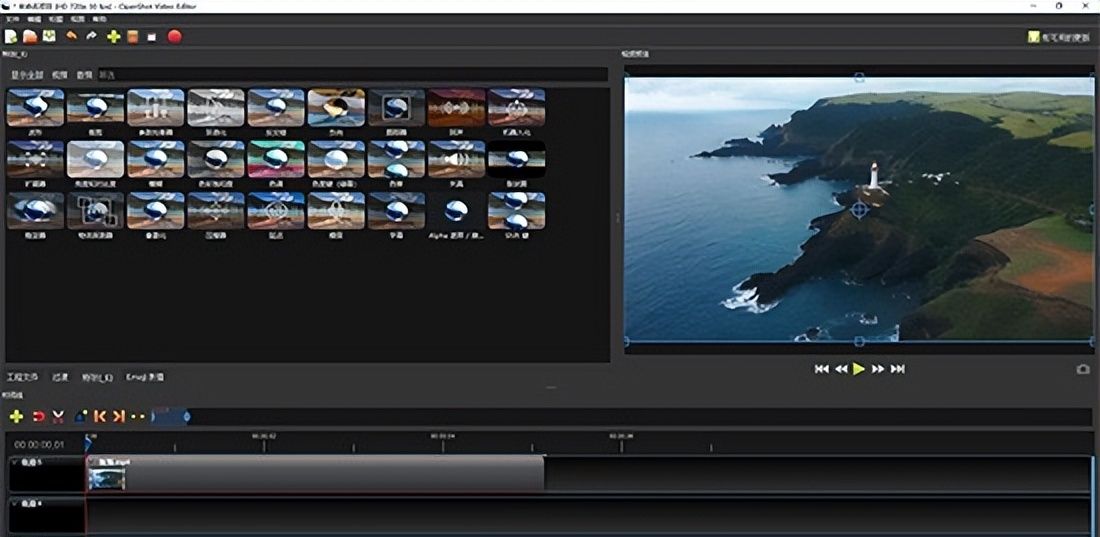Click the center crosshair handle in preview
The width and height of the screenshot is (1100, 537).
click(859, 209)
